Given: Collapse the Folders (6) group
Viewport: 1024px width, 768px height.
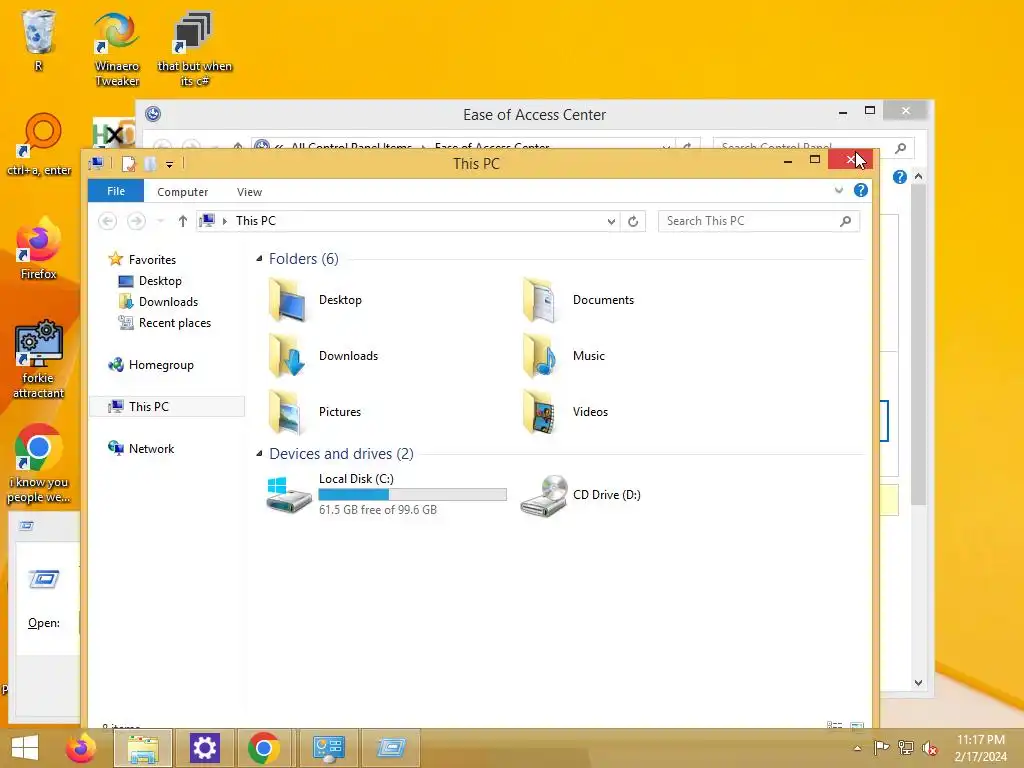Looking at the screenshot, I should (x=259, y=259).
